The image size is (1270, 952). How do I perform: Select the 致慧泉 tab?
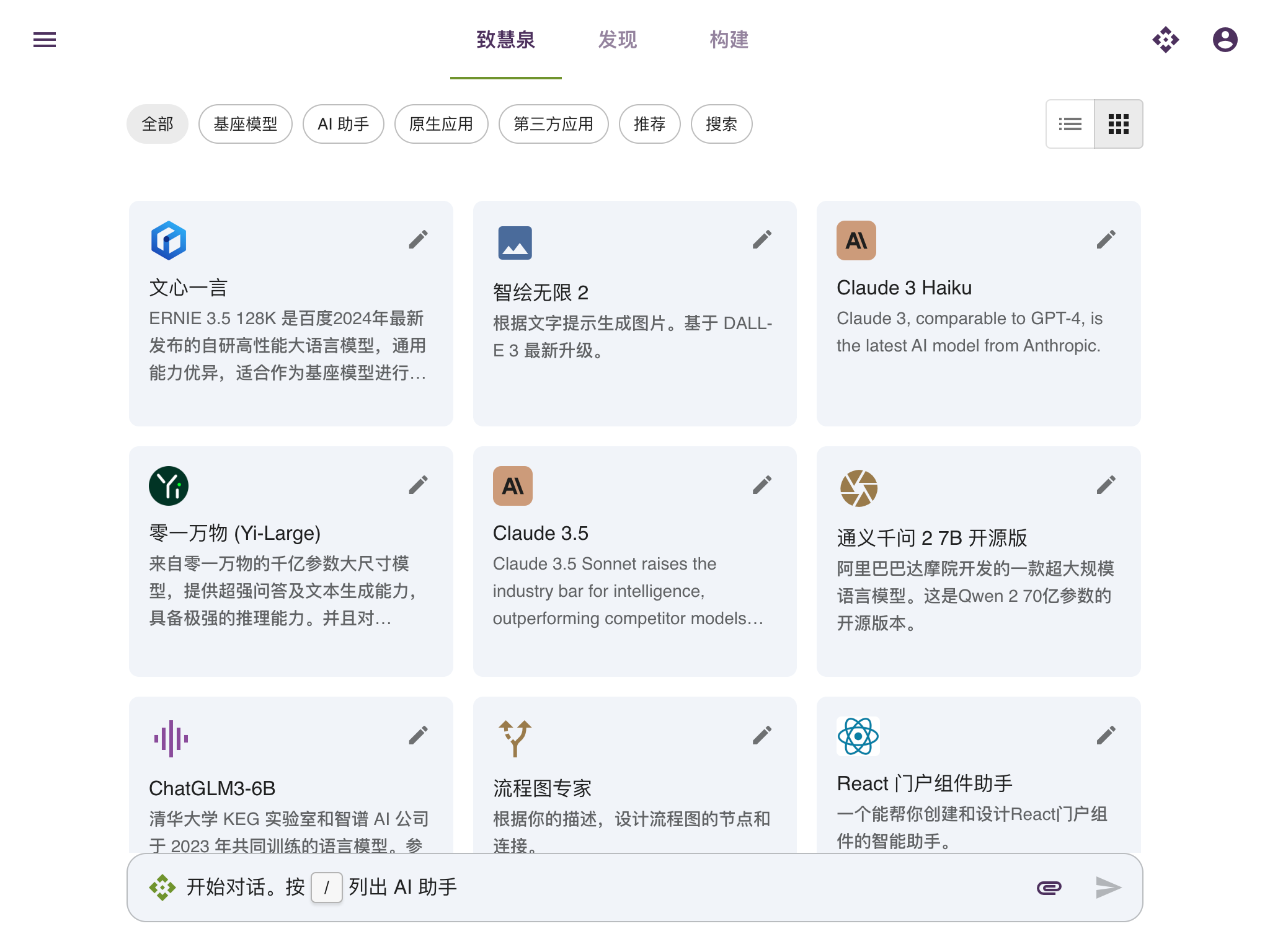point(506,40)
